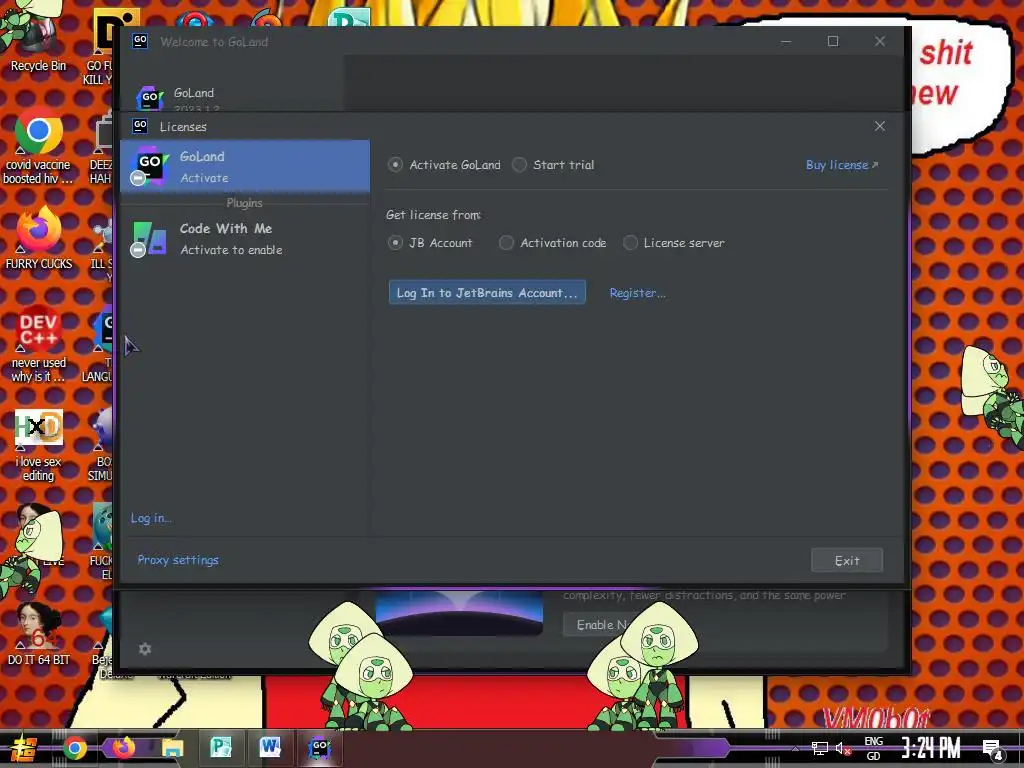Close the Licenses dialog
Image resolution: width=1024 pixels, height=768 pixels.
tap(880, 126)
